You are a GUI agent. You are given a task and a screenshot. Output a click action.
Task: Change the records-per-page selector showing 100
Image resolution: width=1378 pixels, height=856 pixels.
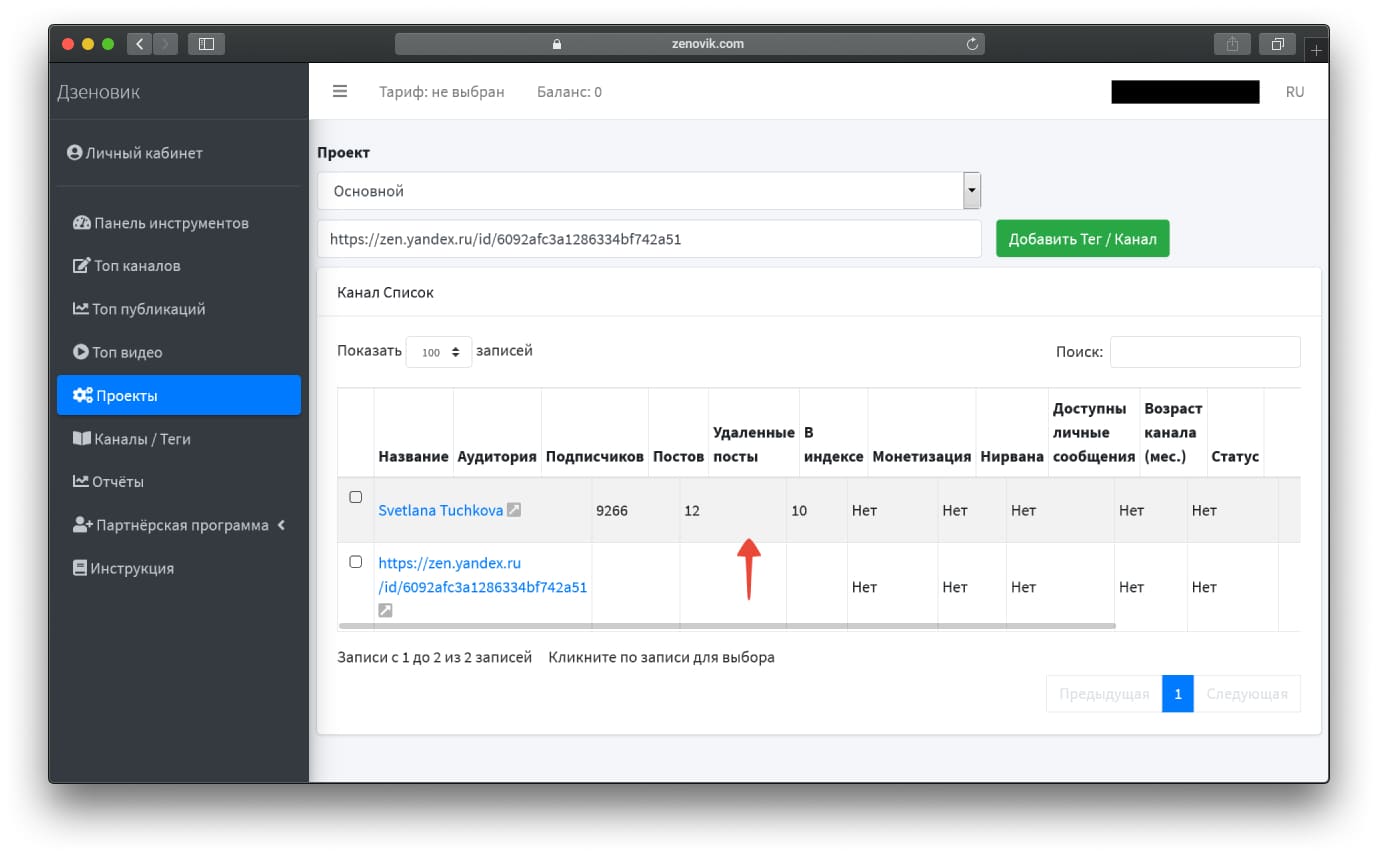click(438, 352)
